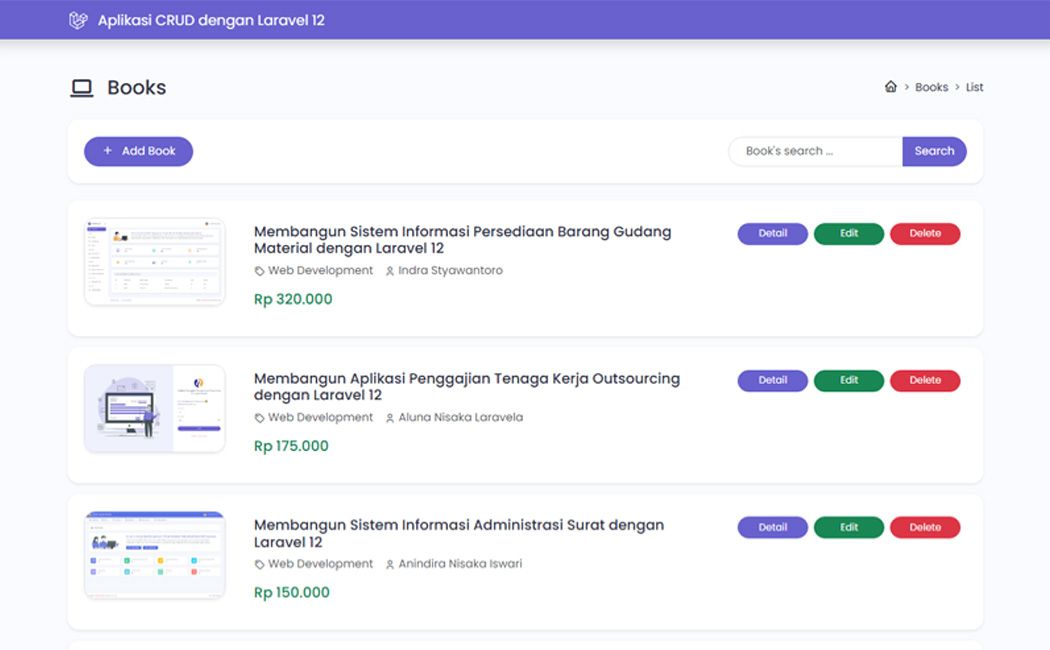1050x650 pixels.
Task: Click the author icon next to Indra Styawantoro
Action: pos(390,271)
